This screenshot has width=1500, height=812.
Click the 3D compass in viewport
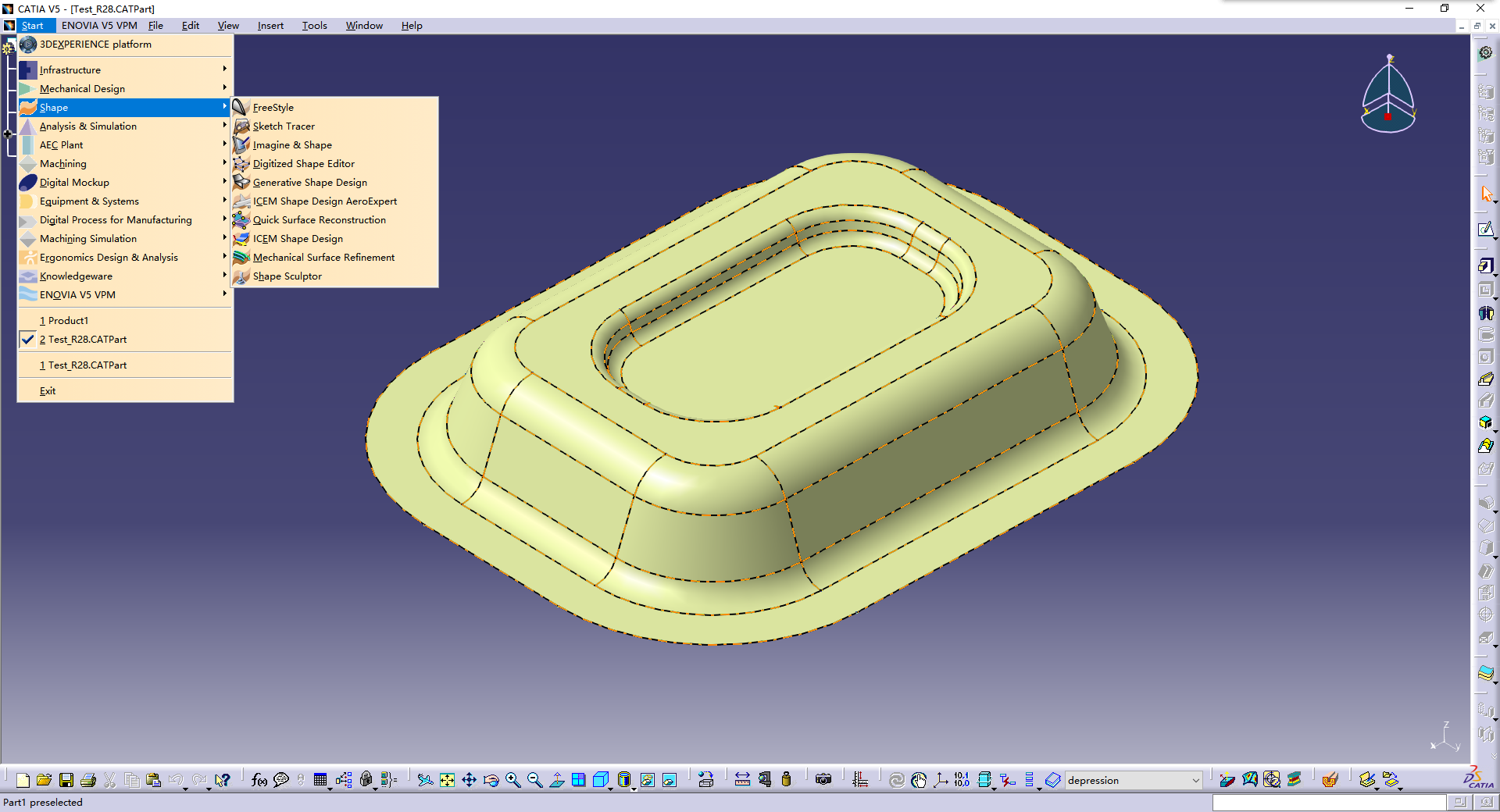[x=1388, y=94]
